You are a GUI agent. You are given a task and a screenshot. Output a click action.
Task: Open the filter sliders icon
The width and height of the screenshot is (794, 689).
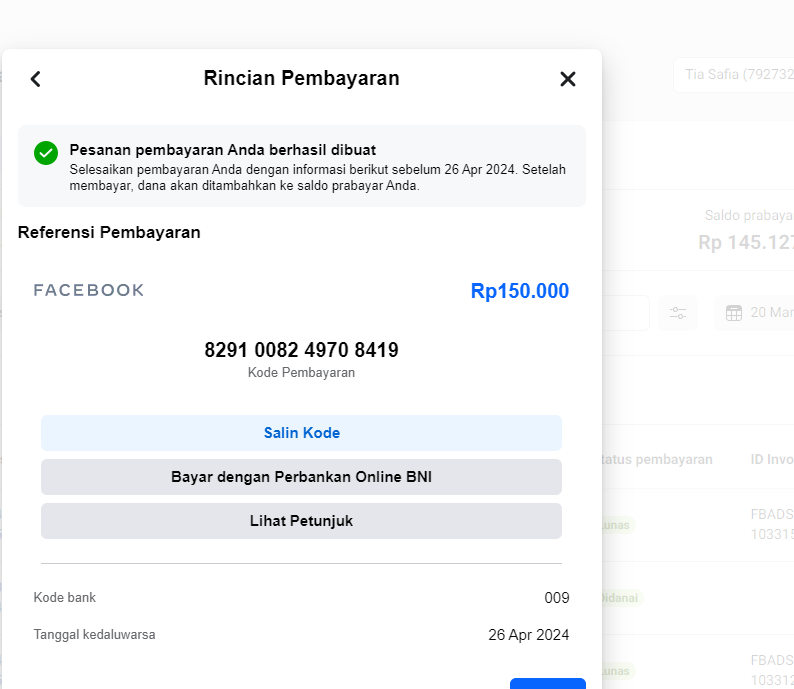coord(678,313)
